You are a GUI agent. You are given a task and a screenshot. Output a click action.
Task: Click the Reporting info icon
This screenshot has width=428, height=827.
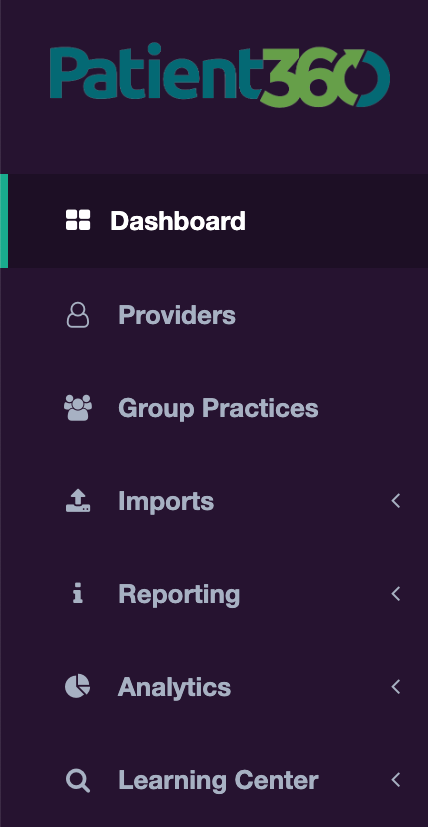78,594
